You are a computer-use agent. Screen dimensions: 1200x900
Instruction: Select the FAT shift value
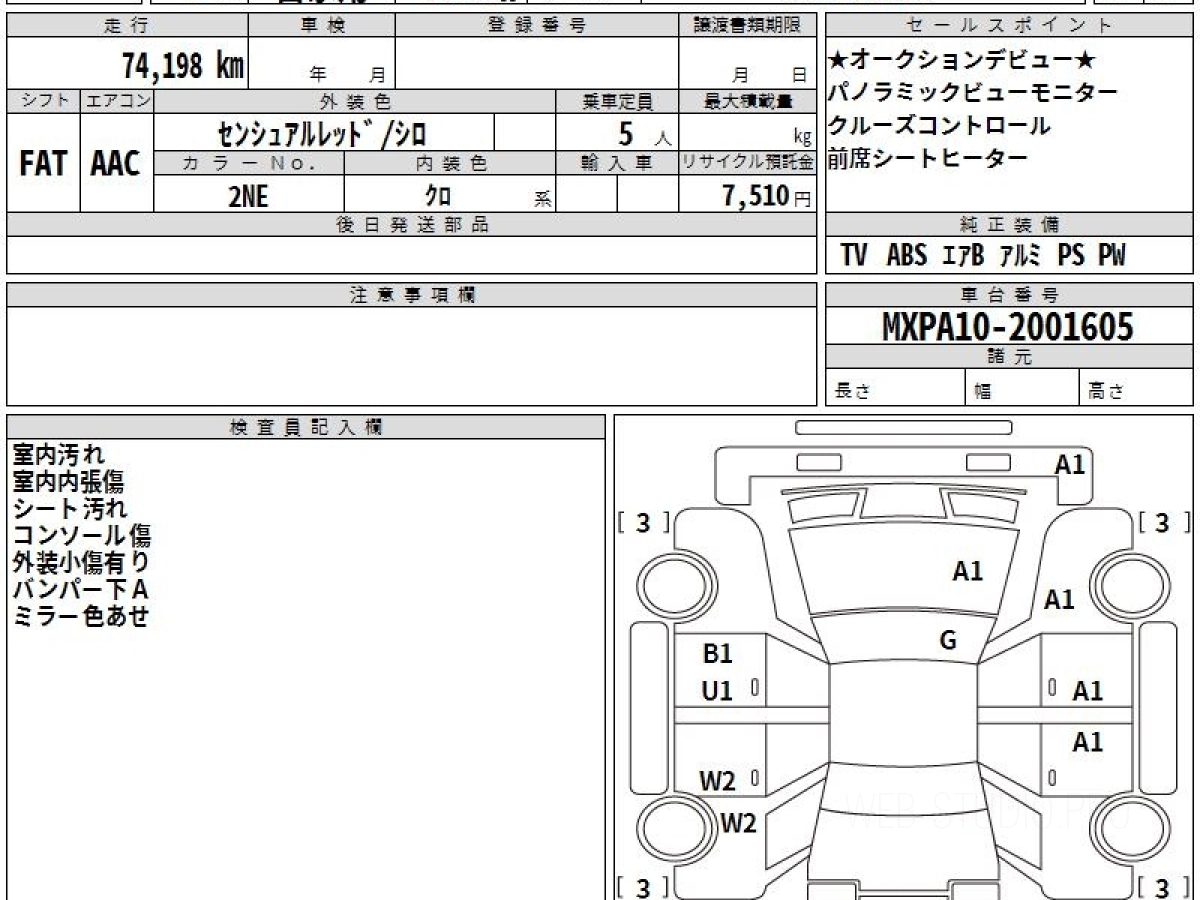(43, 164)
